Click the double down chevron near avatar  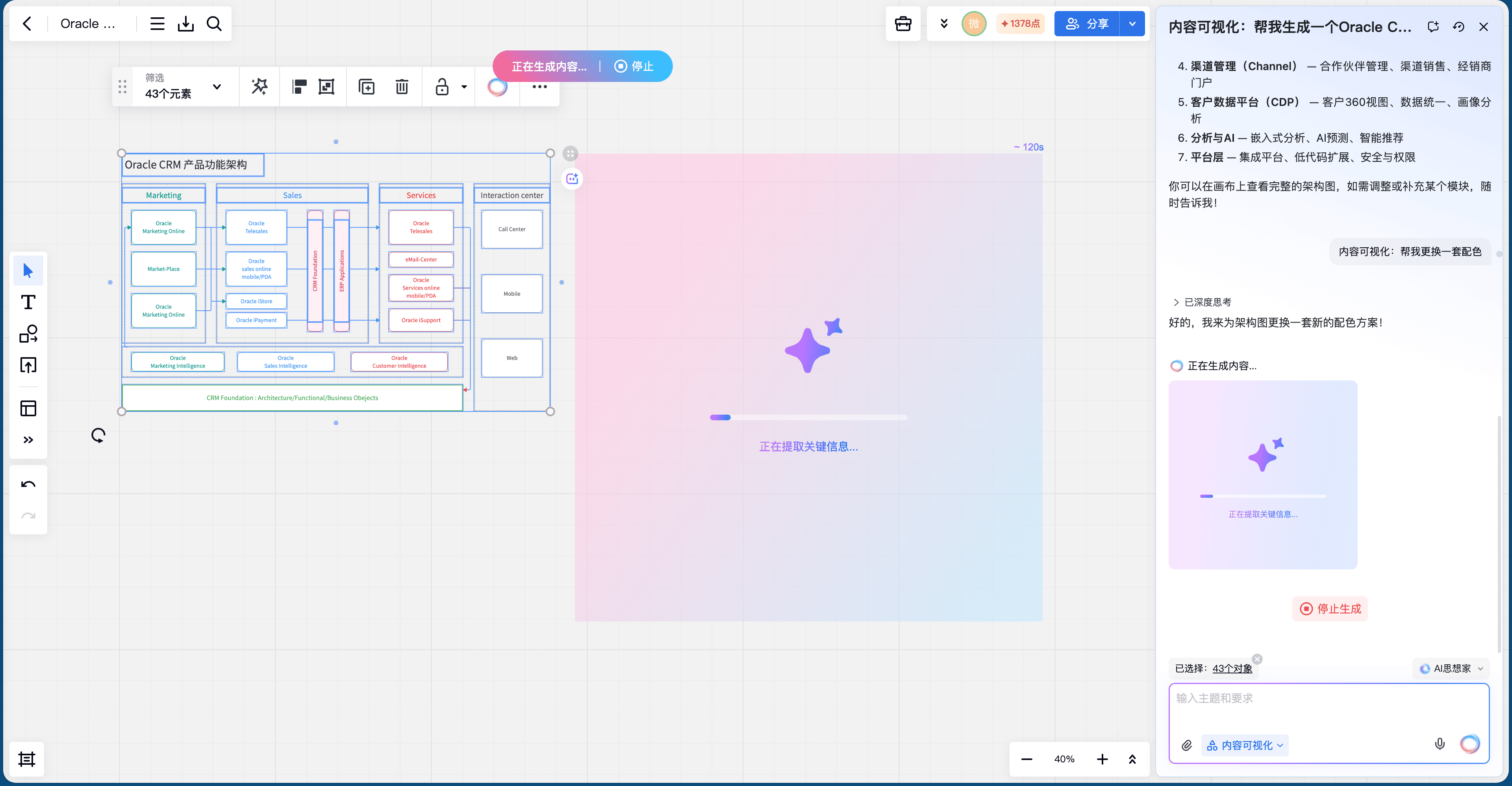pyautogui.click(x=944, y=24)
